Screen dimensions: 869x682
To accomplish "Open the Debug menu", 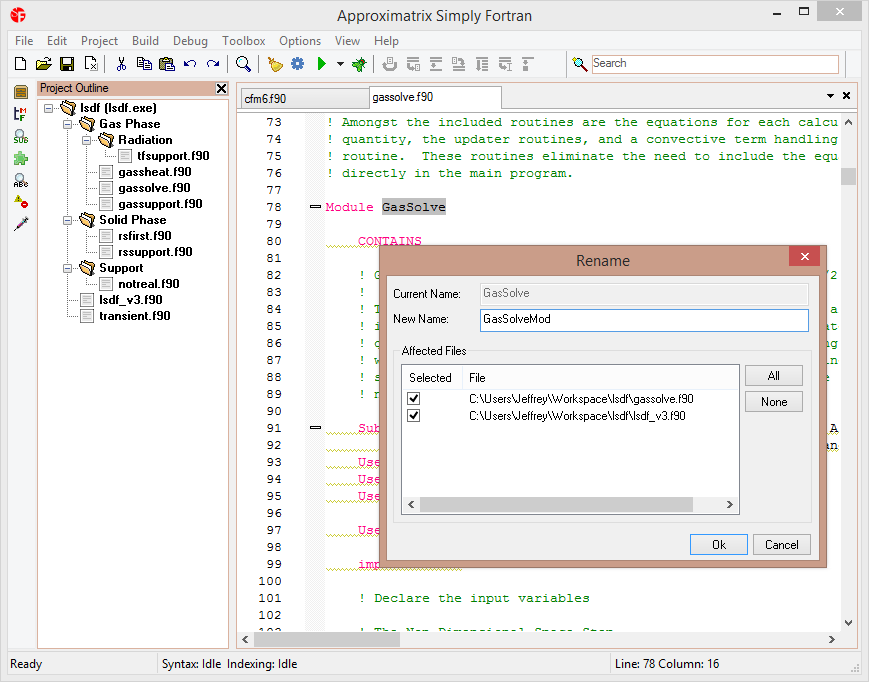I will pyautogui.click(x=190, y=41).
